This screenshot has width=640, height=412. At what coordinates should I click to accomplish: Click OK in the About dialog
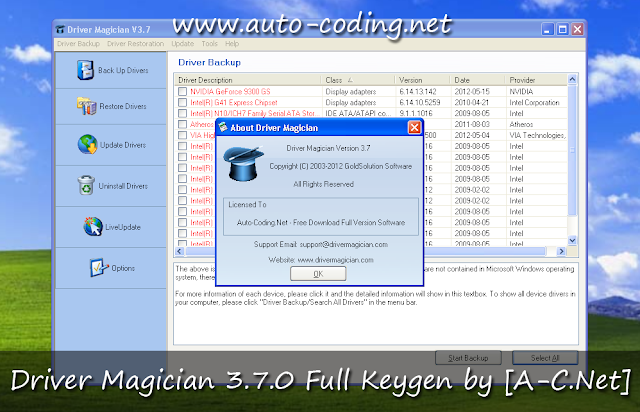318,274
